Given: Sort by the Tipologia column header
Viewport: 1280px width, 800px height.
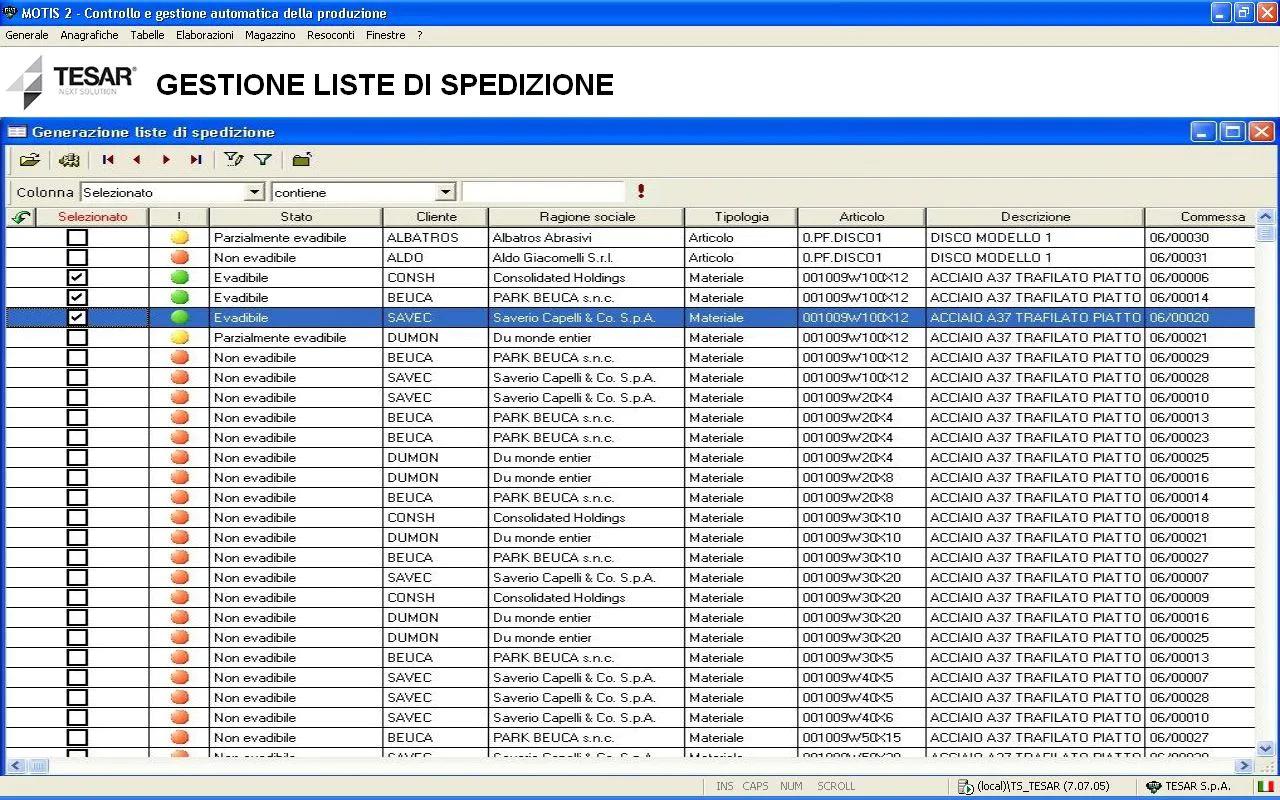Looking at the screenshot, I should 742,217.
